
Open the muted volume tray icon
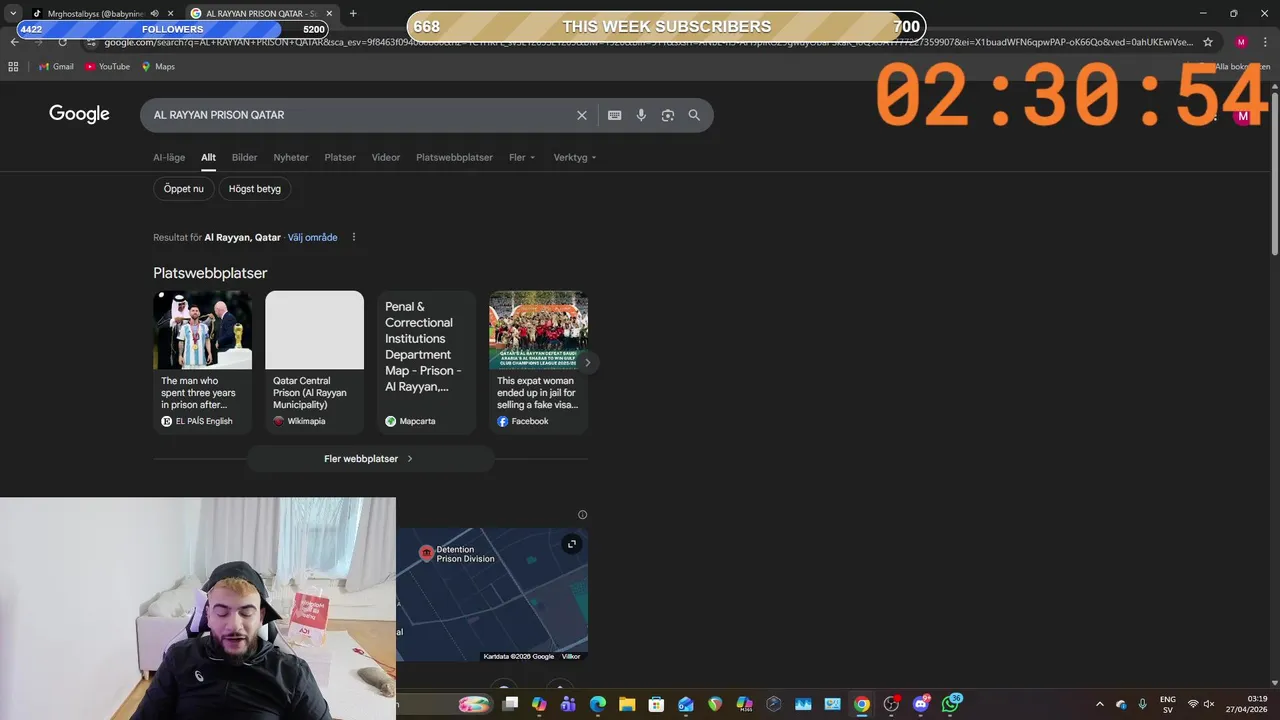click(x=1209, y=704)
